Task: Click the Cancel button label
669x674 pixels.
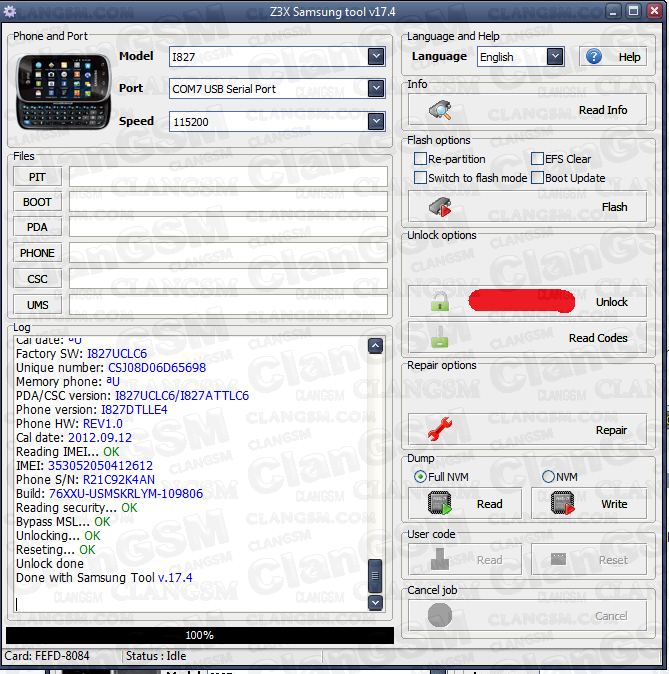Action: (611, 616)
